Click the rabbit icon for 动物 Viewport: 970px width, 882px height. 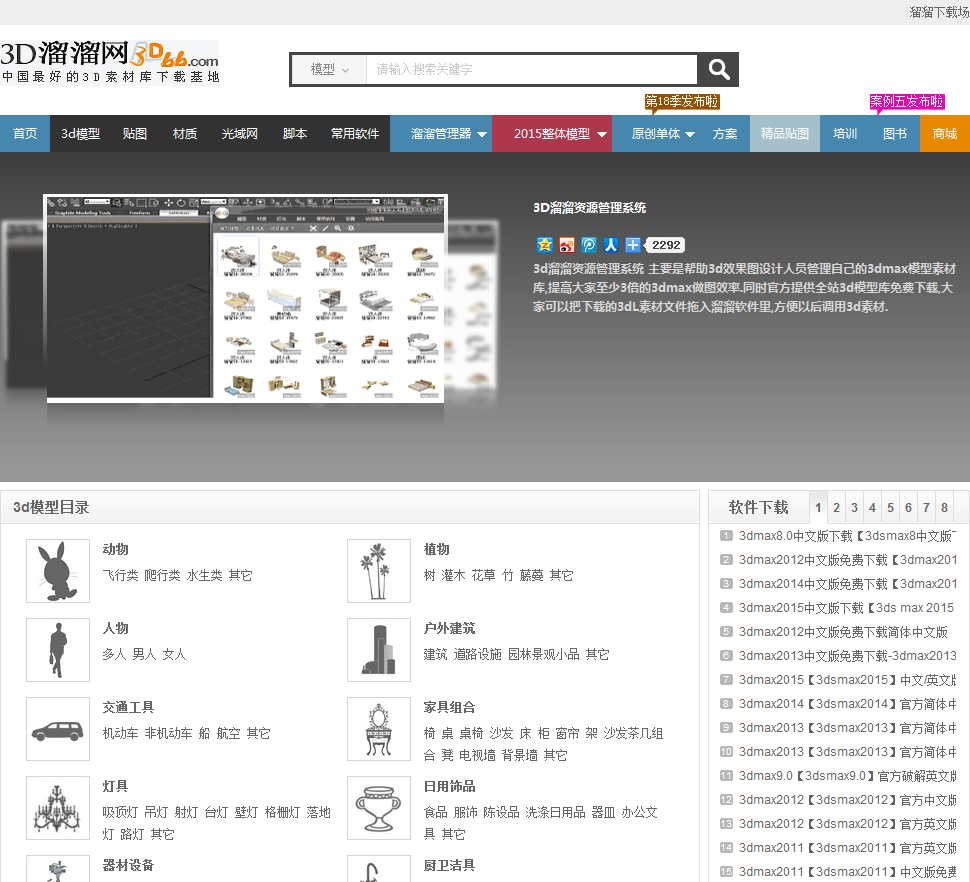[x=58, y=571]
